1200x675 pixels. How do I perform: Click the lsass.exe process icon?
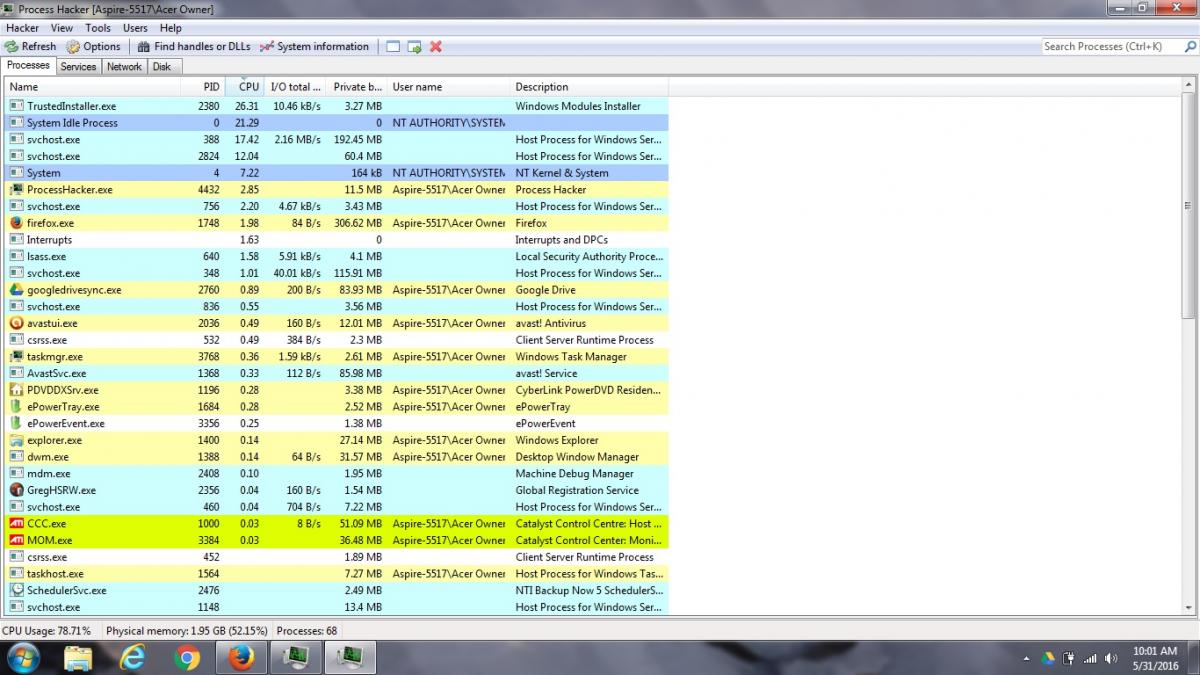pos(17,257)
